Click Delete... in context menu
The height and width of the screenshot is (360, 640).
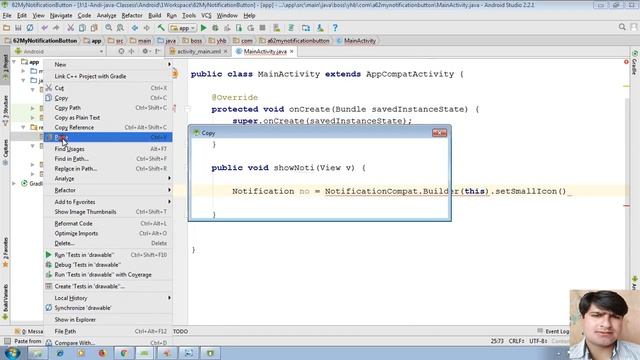coord(108,243)
